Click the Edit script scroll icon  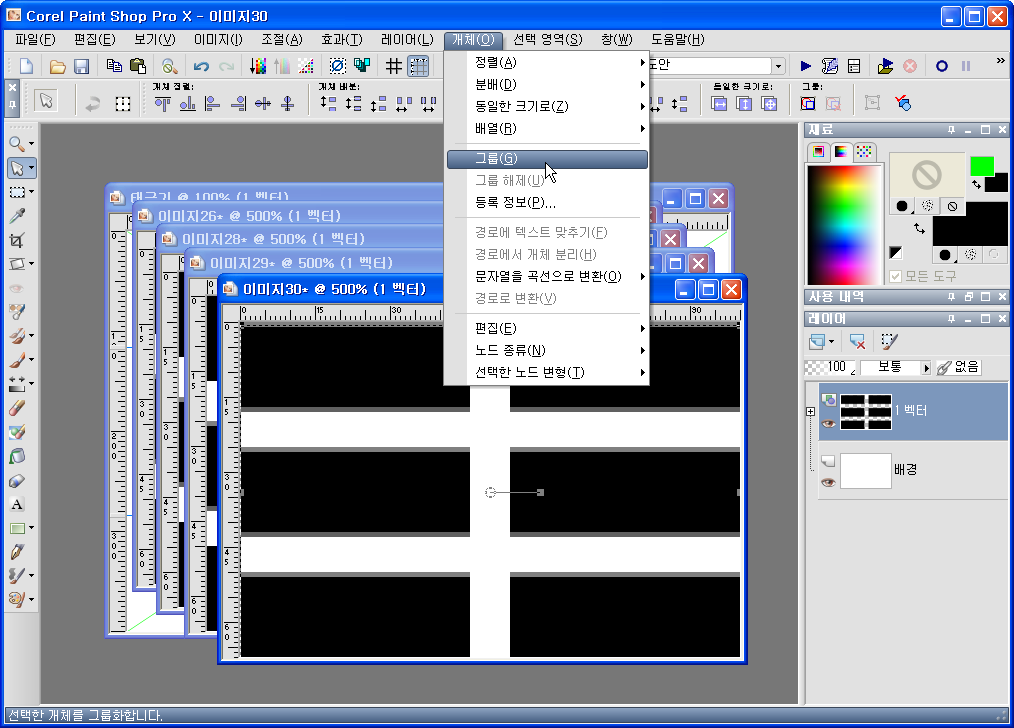point(830,66)
